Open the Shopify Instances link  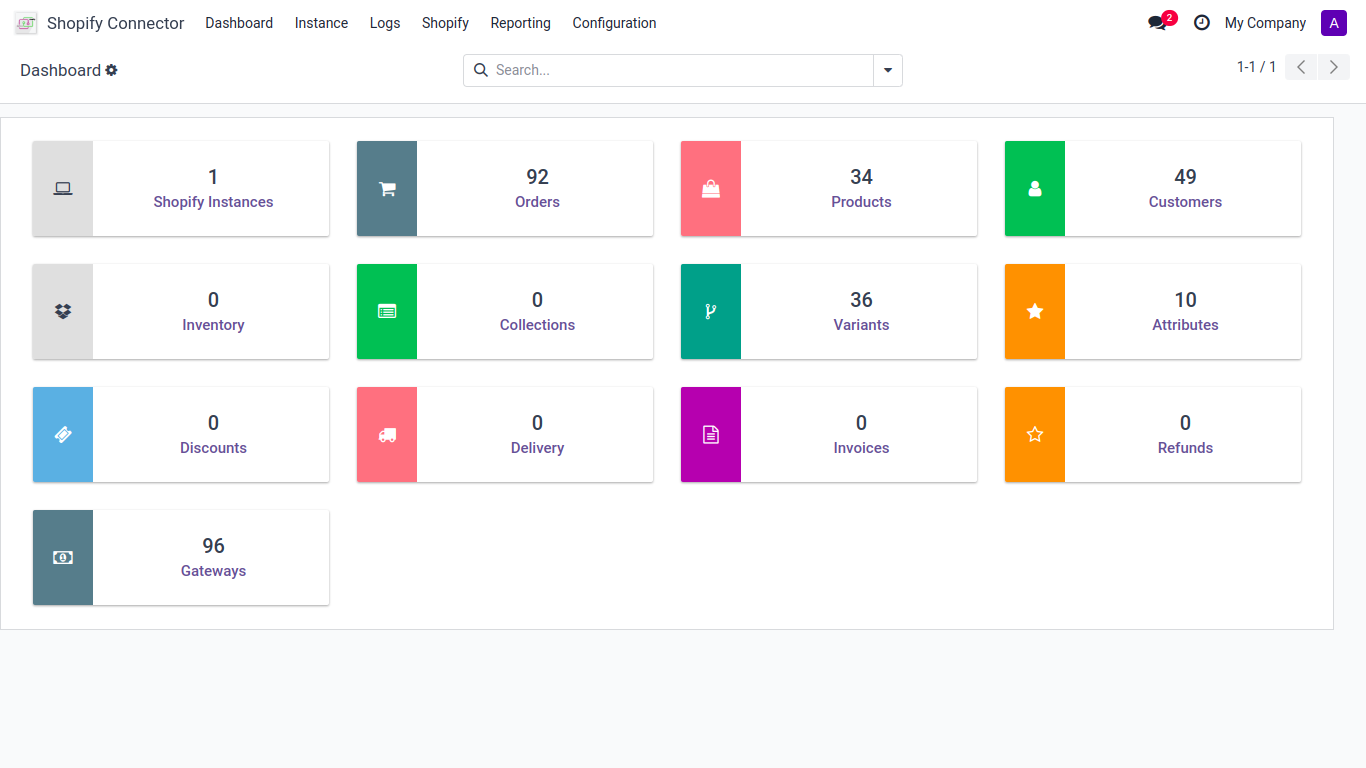pyautogui.click(x=213, y=202)
